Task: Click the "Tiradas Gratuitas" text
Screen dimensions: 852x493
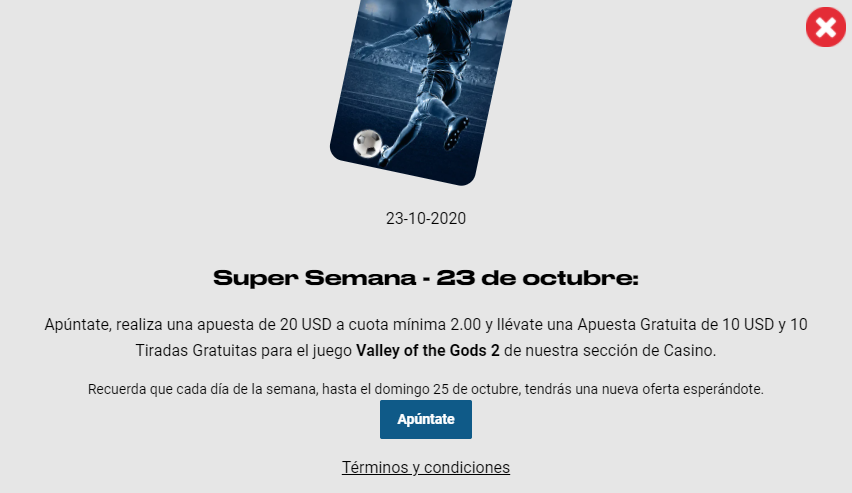Action: (x=196, y=351)
